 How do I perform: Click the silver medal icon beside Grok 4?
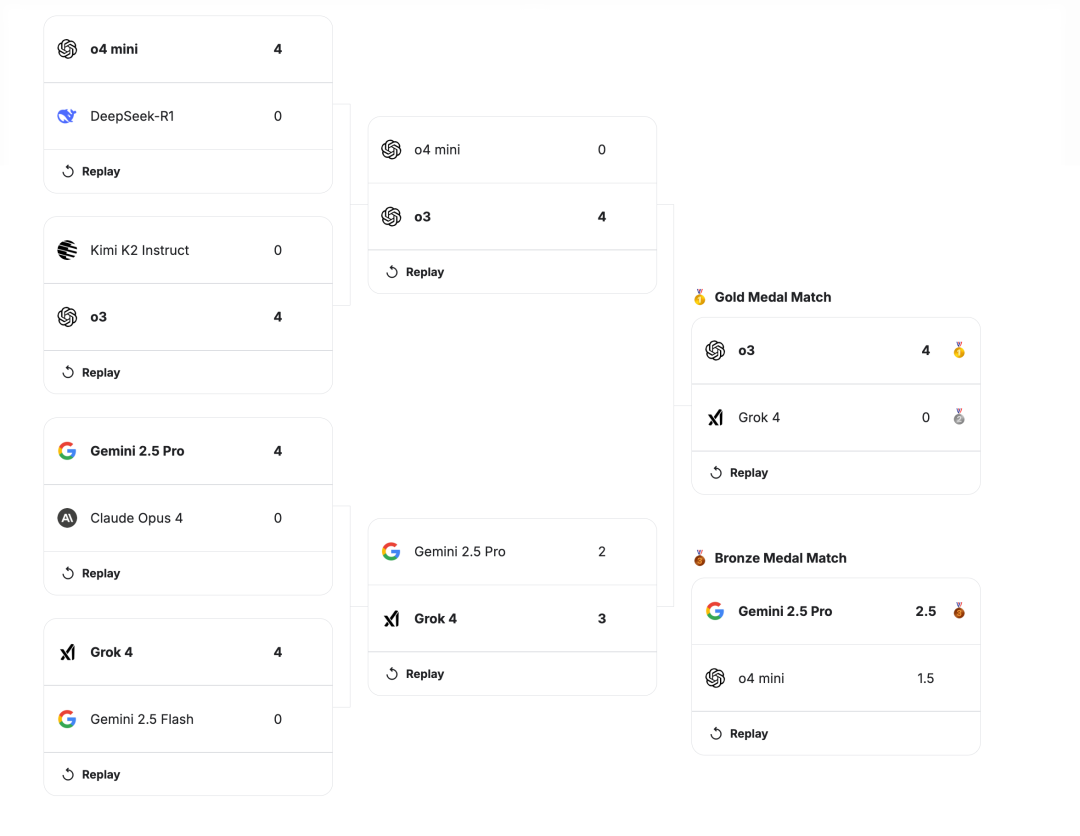coord(959,417)
